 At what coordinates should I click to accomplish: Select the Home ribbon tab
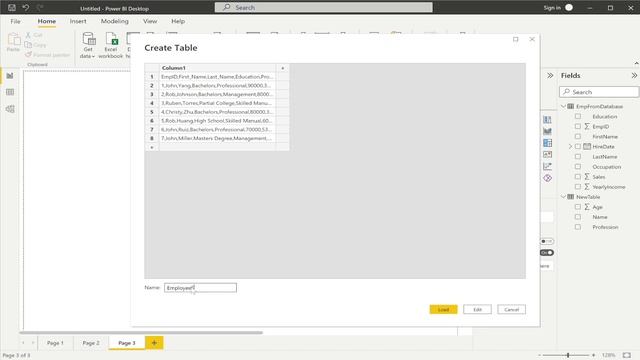point(47,21)
